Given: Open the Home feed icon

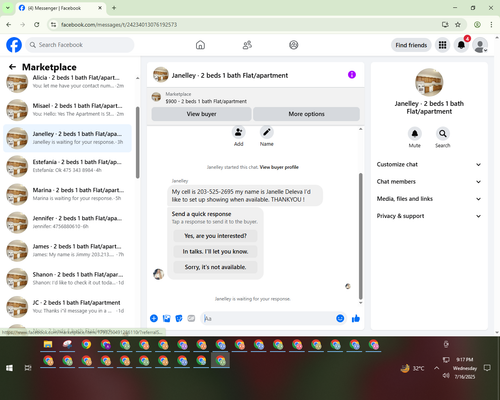Looking at the screenshot, I should [200, 45].
